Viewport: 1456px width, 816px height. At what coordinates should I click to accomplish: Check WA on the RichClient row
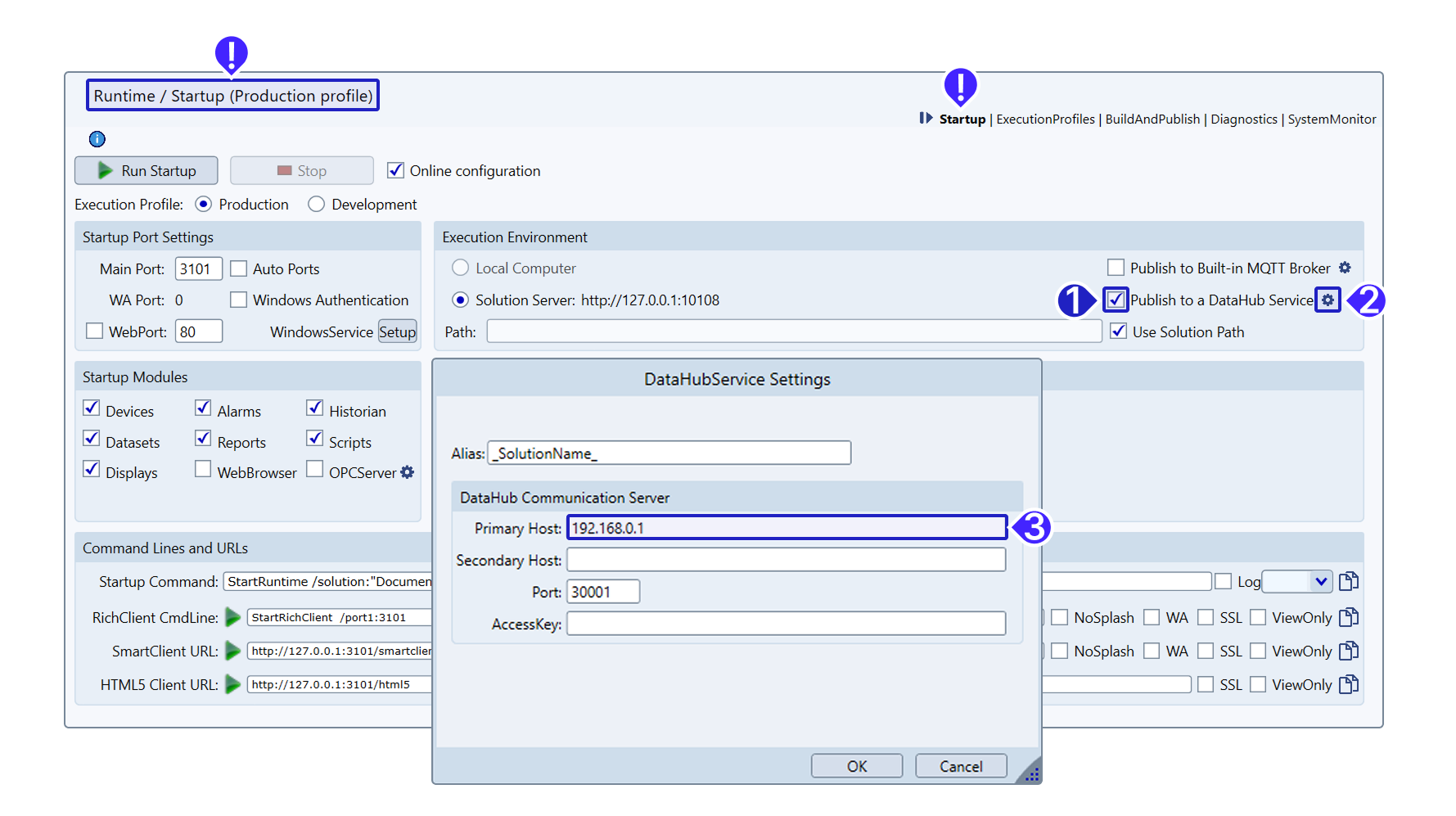pyautogui.click(x=1152, y=617)
